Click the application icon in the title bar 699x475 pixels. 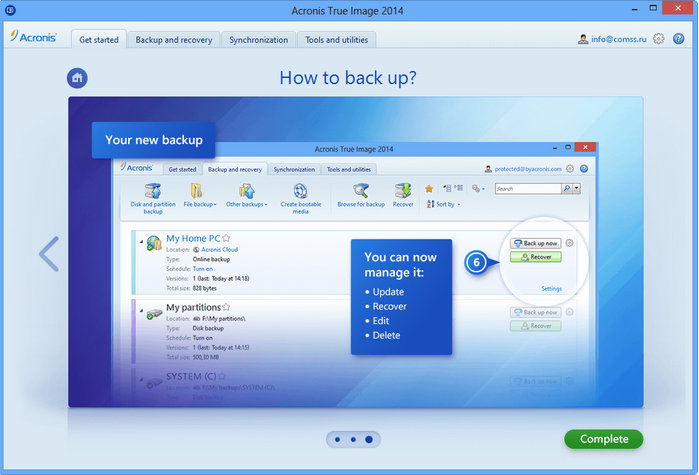point(10,9)
